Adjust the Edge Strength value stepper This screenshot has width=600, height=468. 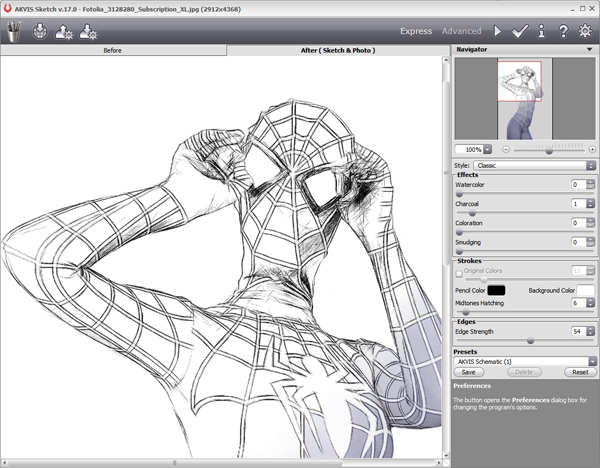591,331
